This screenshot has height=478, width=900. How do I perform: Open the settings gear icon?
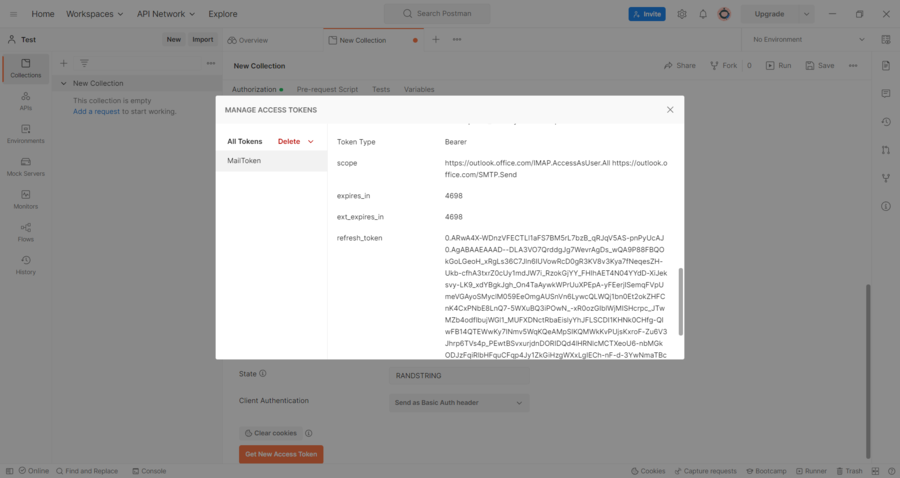tap(682, 14)
